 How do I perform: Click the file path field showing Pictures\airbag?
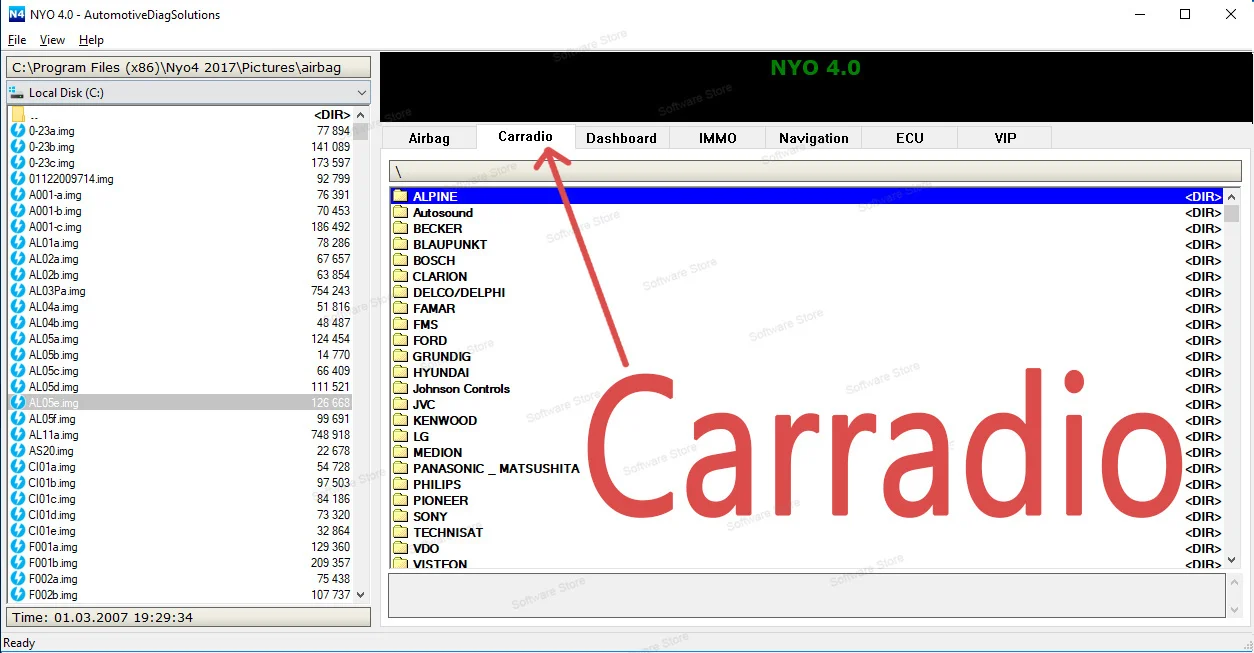point(188,68)
